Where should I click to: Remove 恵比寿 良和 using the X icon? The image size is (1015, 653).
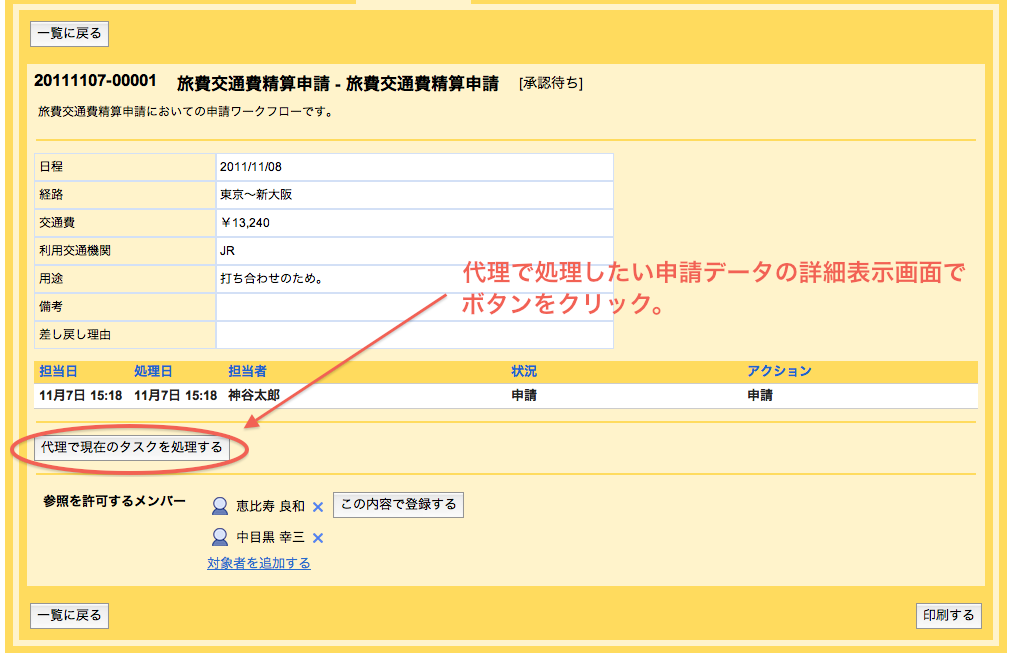(x=318, y=507)
